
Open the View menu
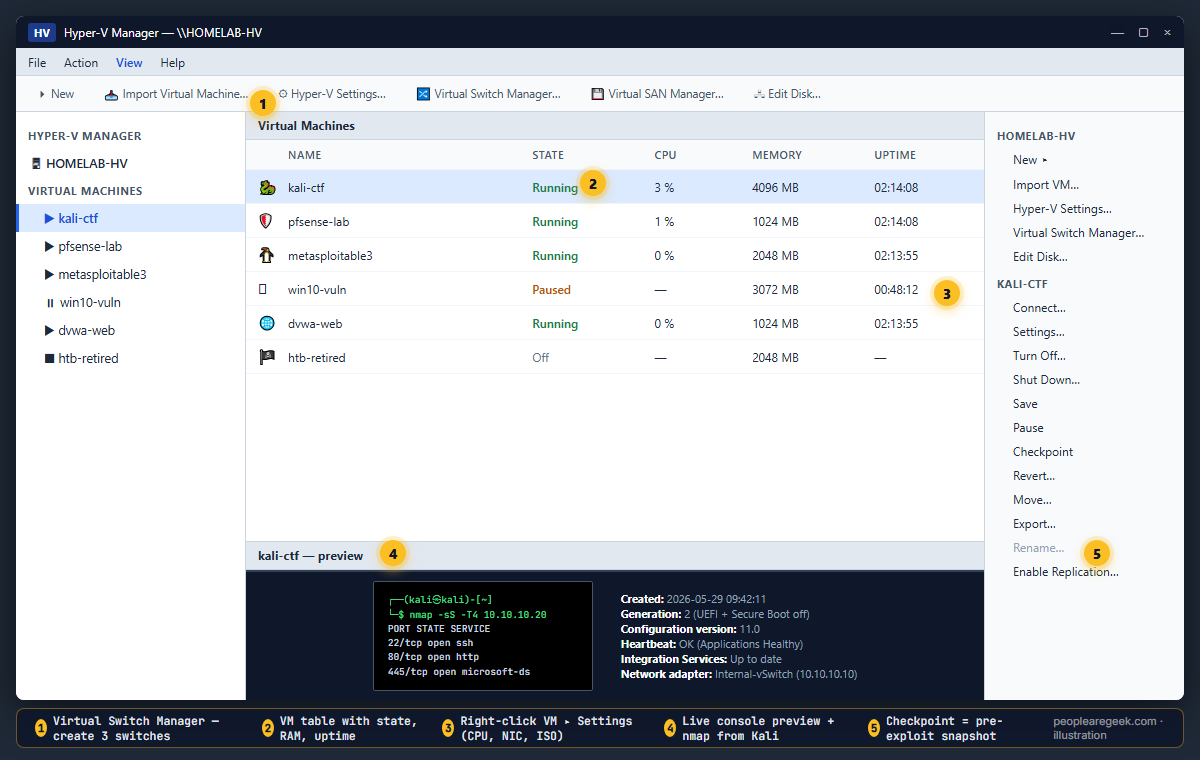(129, 63)
